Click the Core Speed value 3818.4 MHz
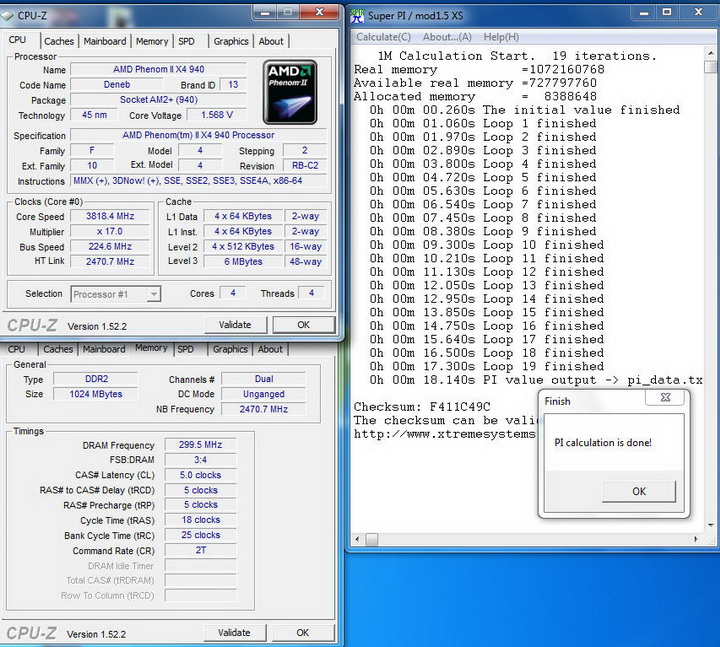This screenshot has height=647, width=720. [110, 216]
